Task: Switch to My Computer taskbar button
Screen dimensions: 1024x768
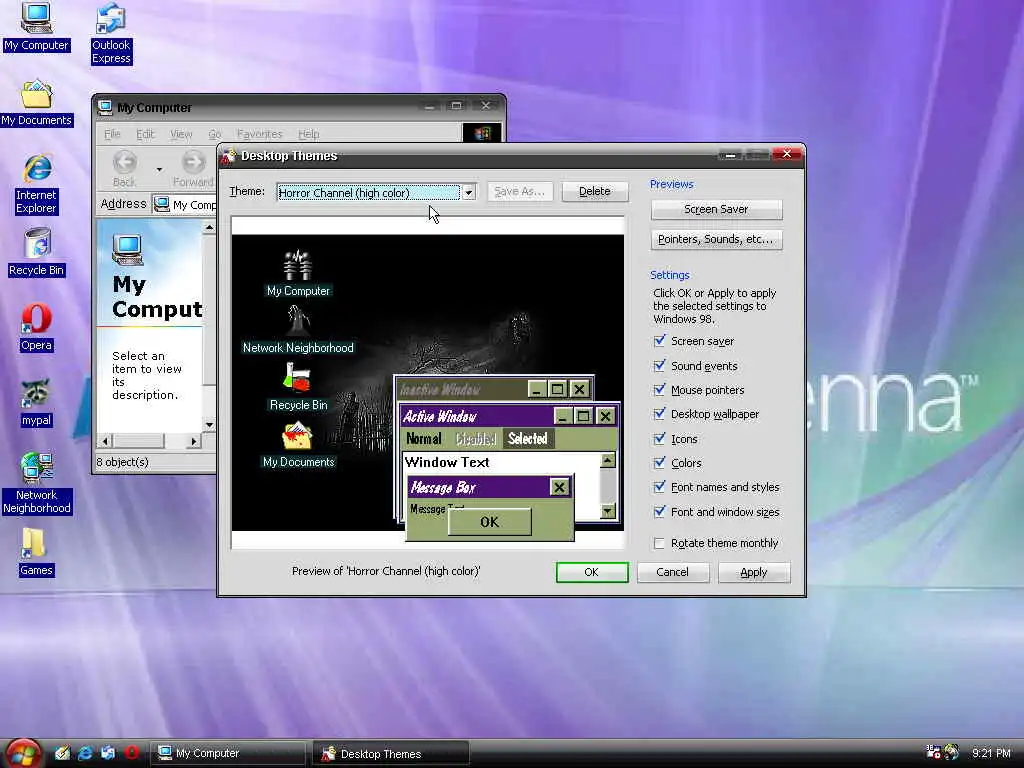Action: 229,753
